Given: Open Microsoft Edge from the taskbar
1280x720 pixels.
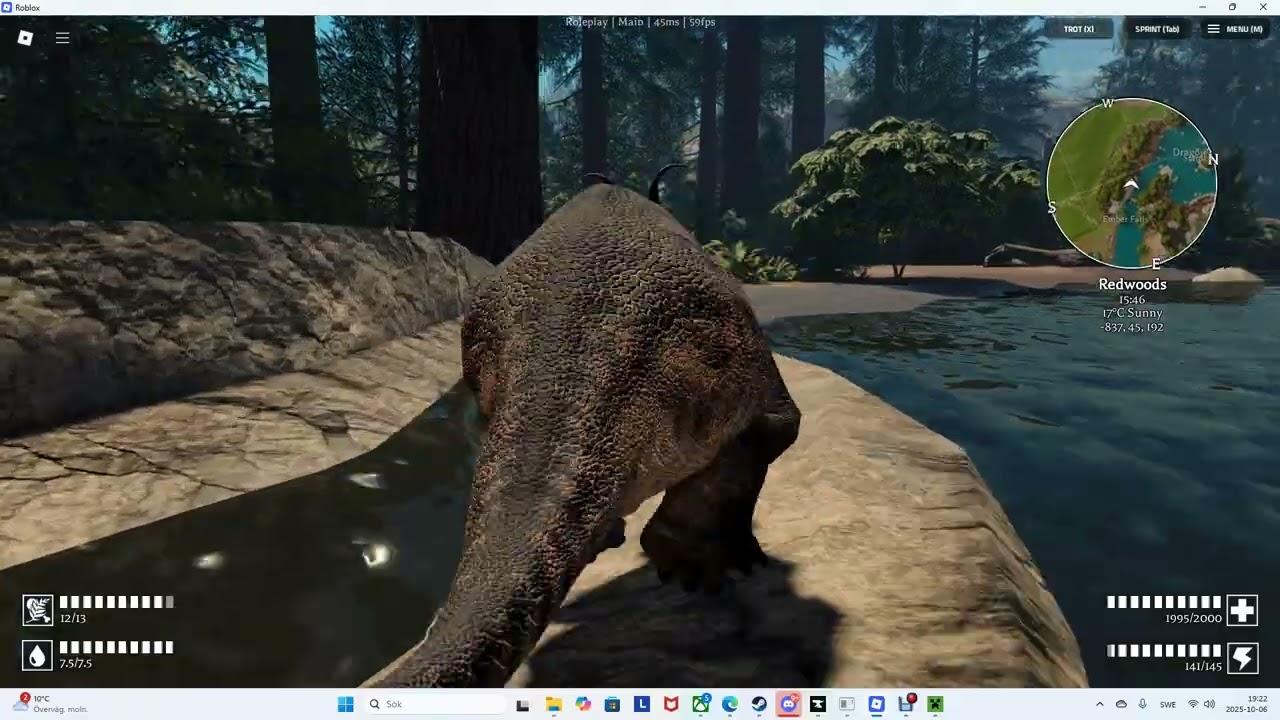Looking at the screenshot, I should (x=730, y=704).
